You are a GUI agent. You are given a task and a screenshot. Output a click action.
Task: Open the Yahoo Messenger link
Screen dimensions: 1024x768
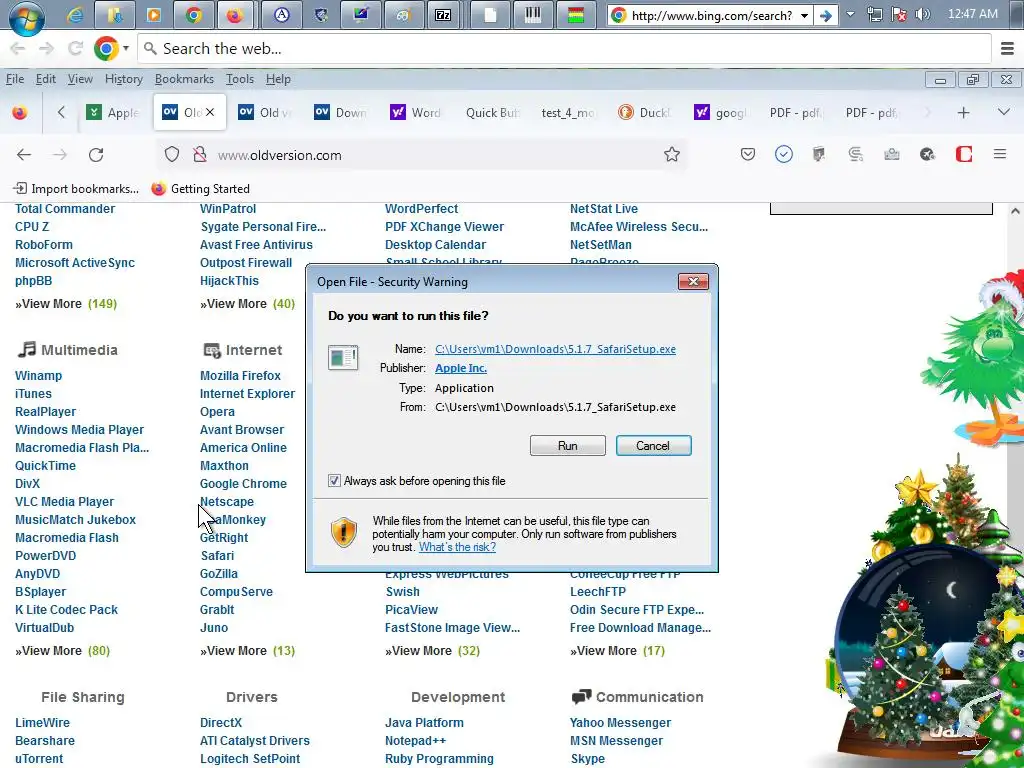pyautogui.click(x=620, y=724)
